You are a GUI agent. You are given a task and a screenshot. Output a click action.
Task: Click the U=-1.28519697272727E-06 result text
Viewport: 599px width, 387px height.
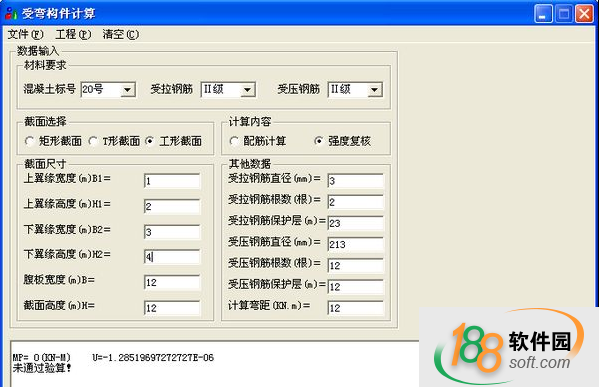153,358
